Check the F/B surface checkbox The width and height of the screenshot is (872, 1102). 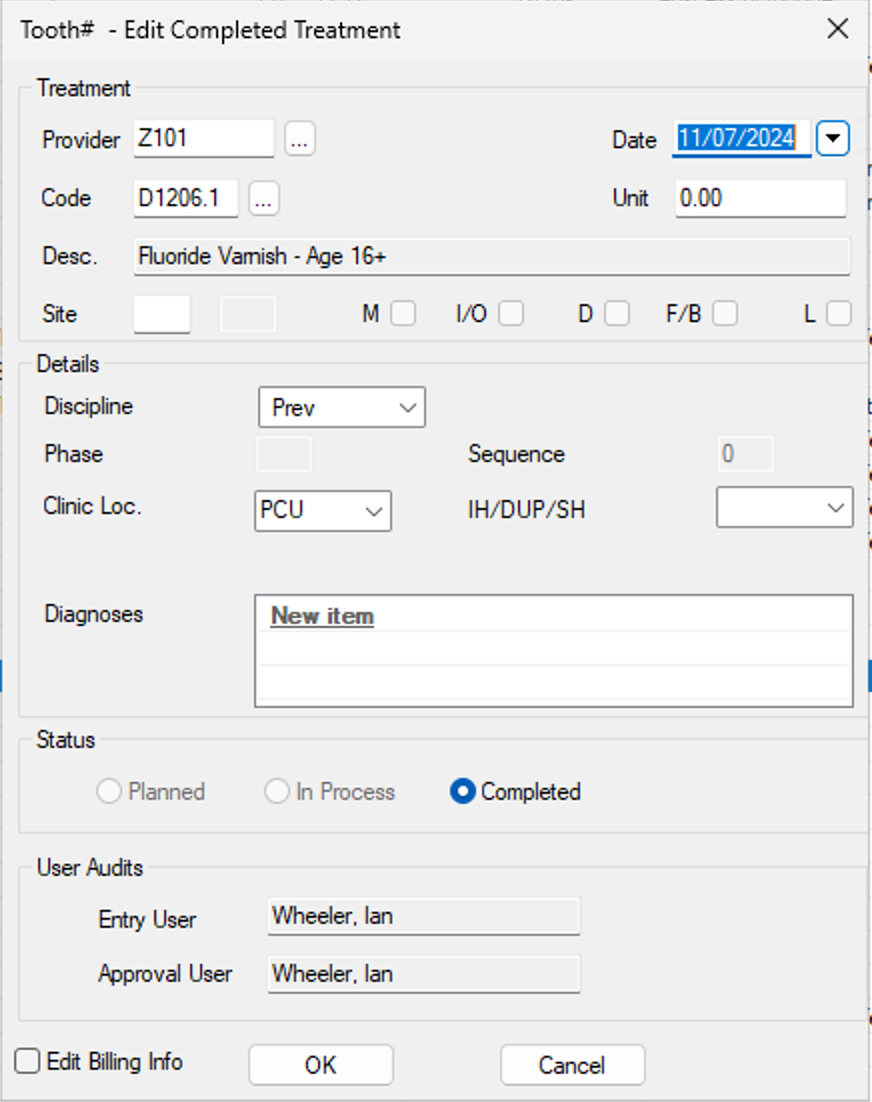[725, 313]
